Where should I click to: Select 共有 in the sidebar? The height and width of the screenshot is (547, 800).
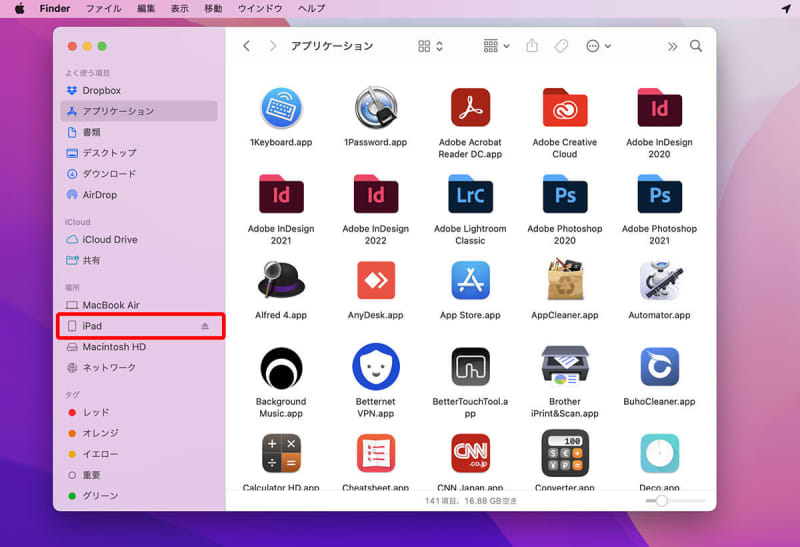click(x=139, y=260)
